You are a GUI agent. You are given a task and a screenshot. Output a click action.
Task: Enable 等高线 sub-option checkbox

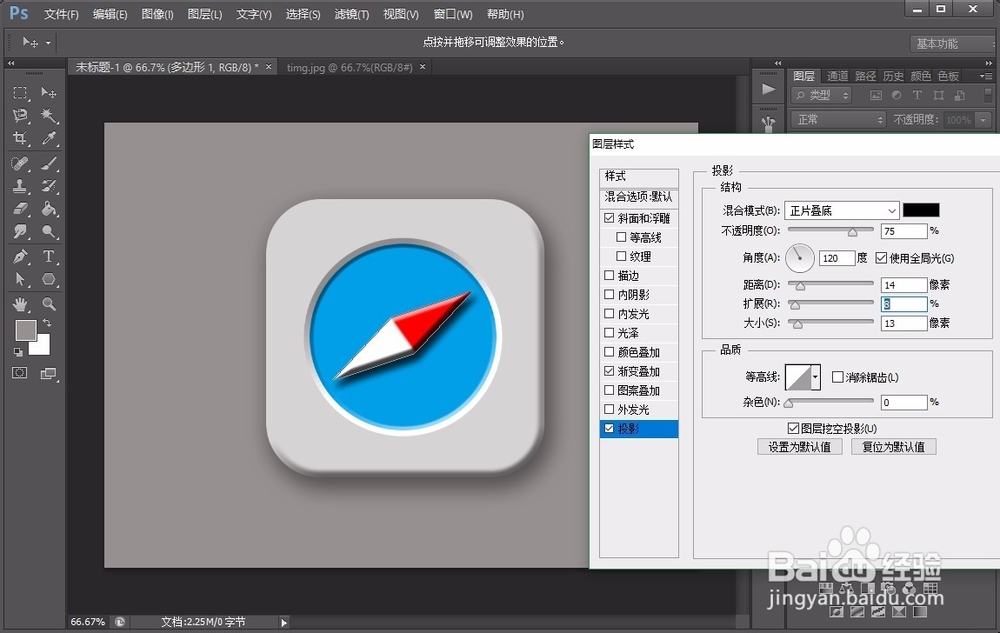621,237
